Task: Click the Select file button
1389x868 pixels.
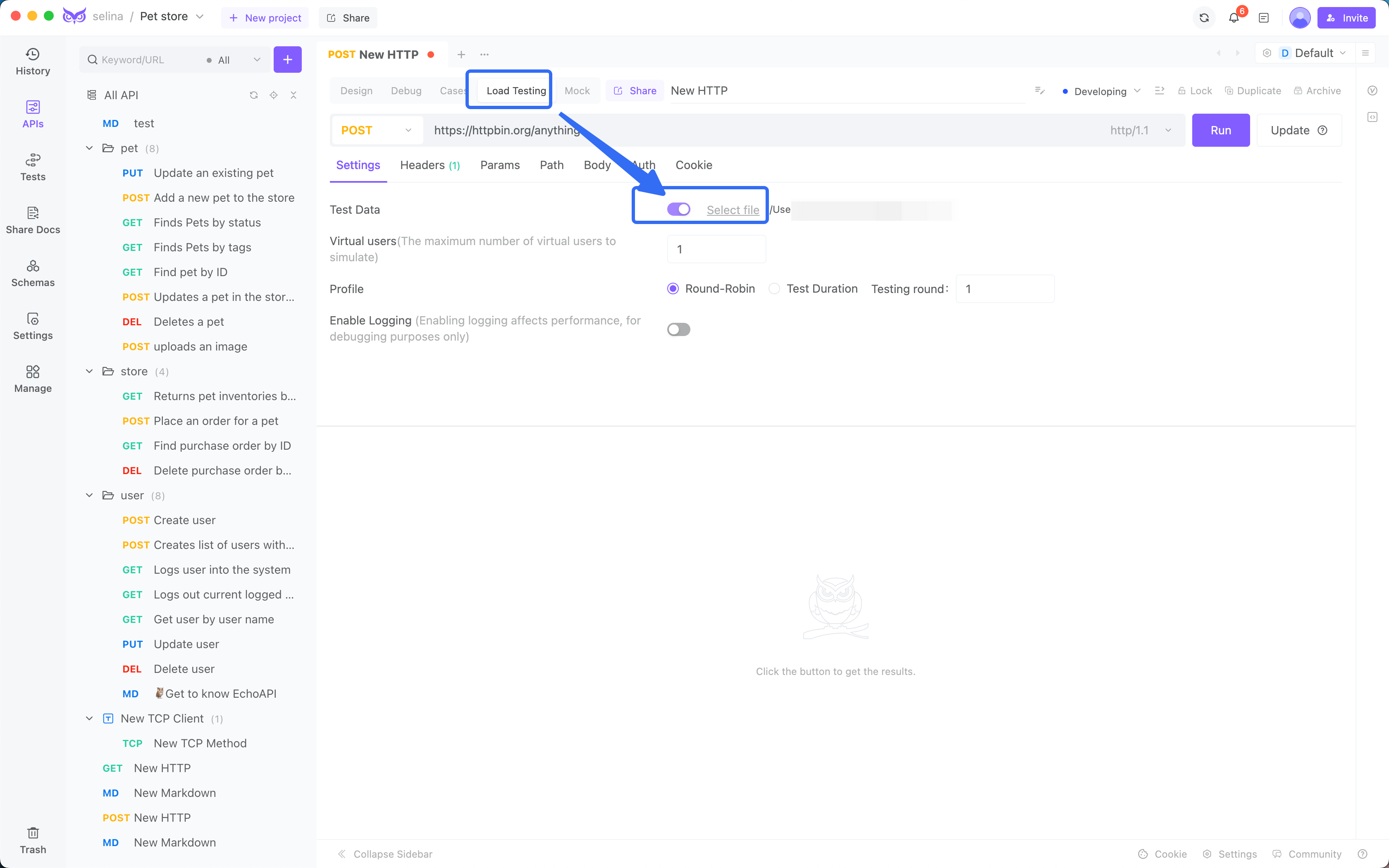Action: point(732,209)
